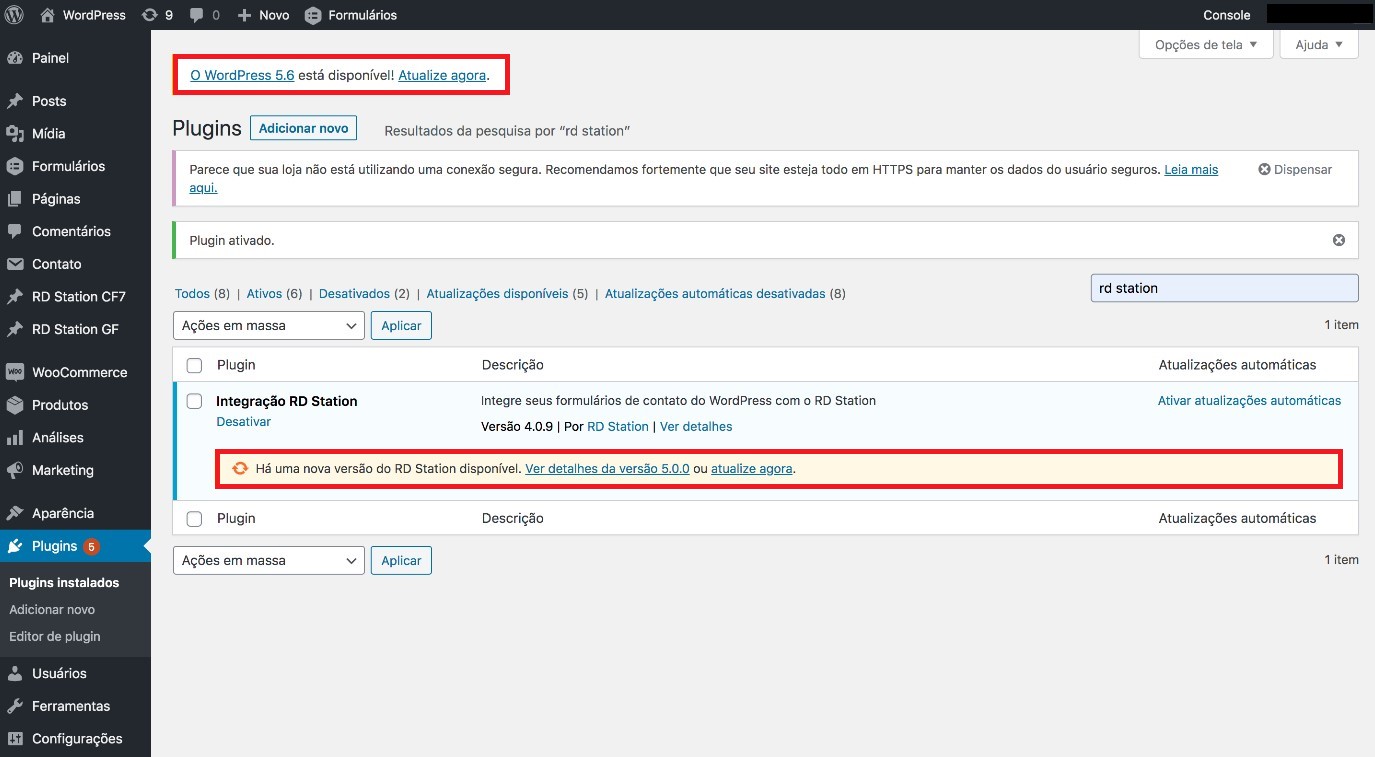Click the bottom Aplicar button

click(401, 560)
